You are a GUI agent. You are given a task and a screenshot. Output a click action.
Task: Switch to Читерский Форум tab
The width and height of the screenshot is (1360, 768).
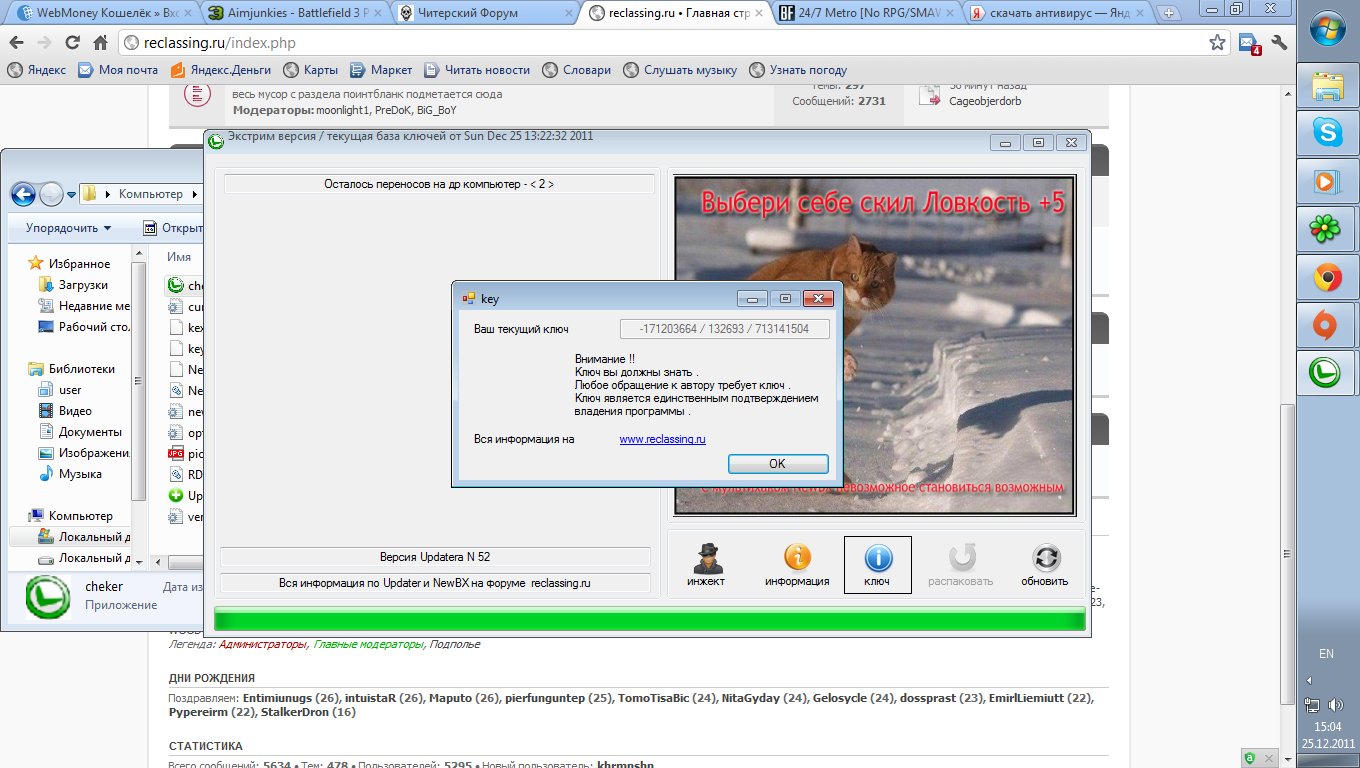tap(484, 14)
